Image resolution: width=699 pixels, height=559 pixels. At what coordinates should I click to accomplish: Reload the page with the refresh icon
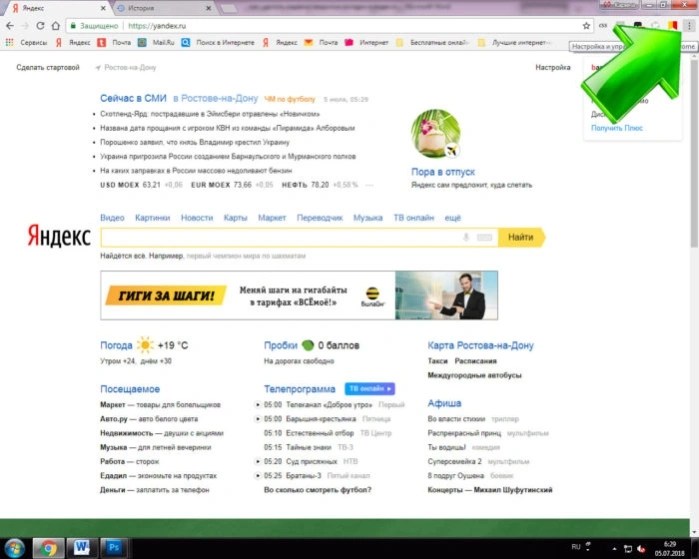pyautogui.click(x=40, y=26)
